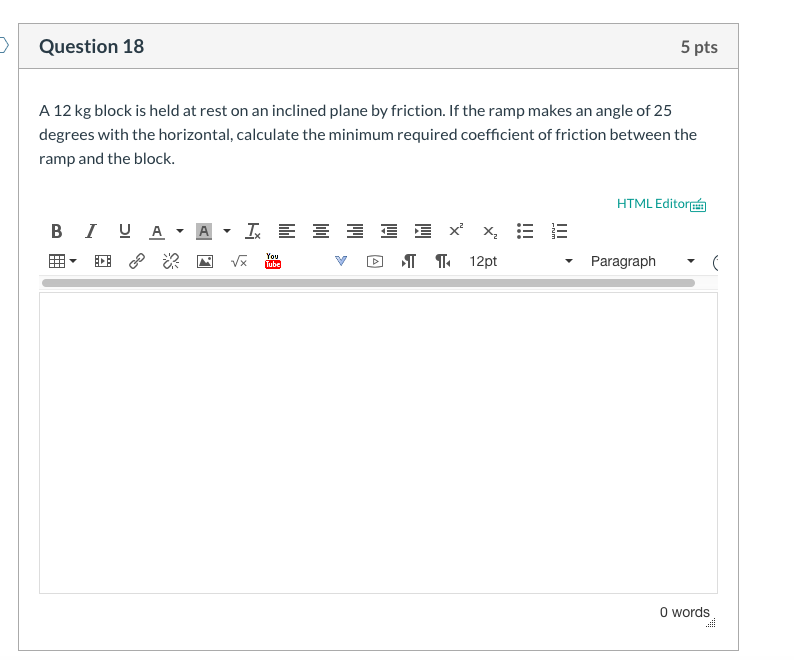Click the blue V icon

pos(341,261)
